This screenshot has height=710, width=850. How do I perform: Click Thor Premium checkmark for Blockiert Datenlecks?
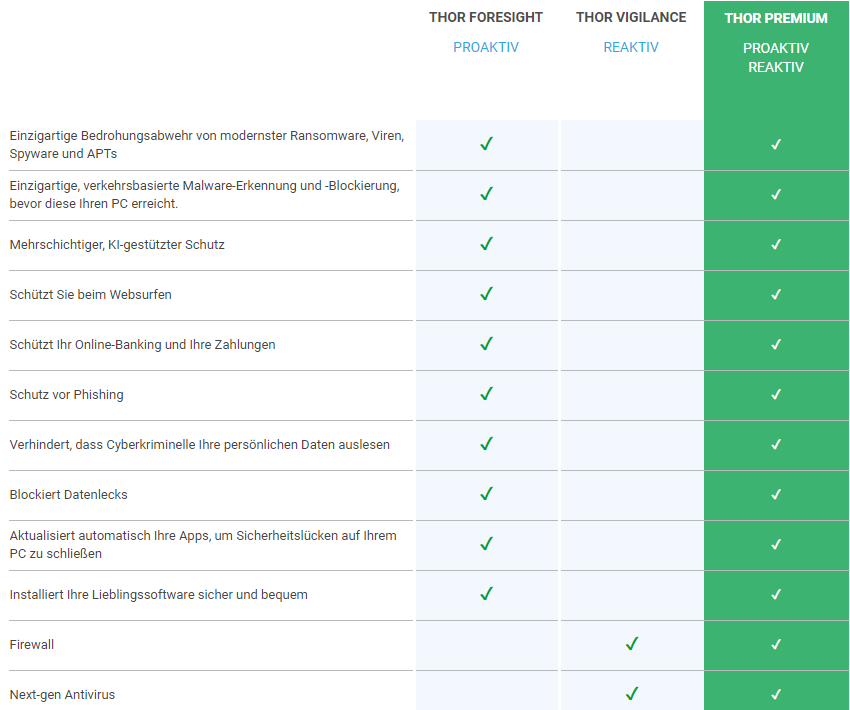pos(776,494)
